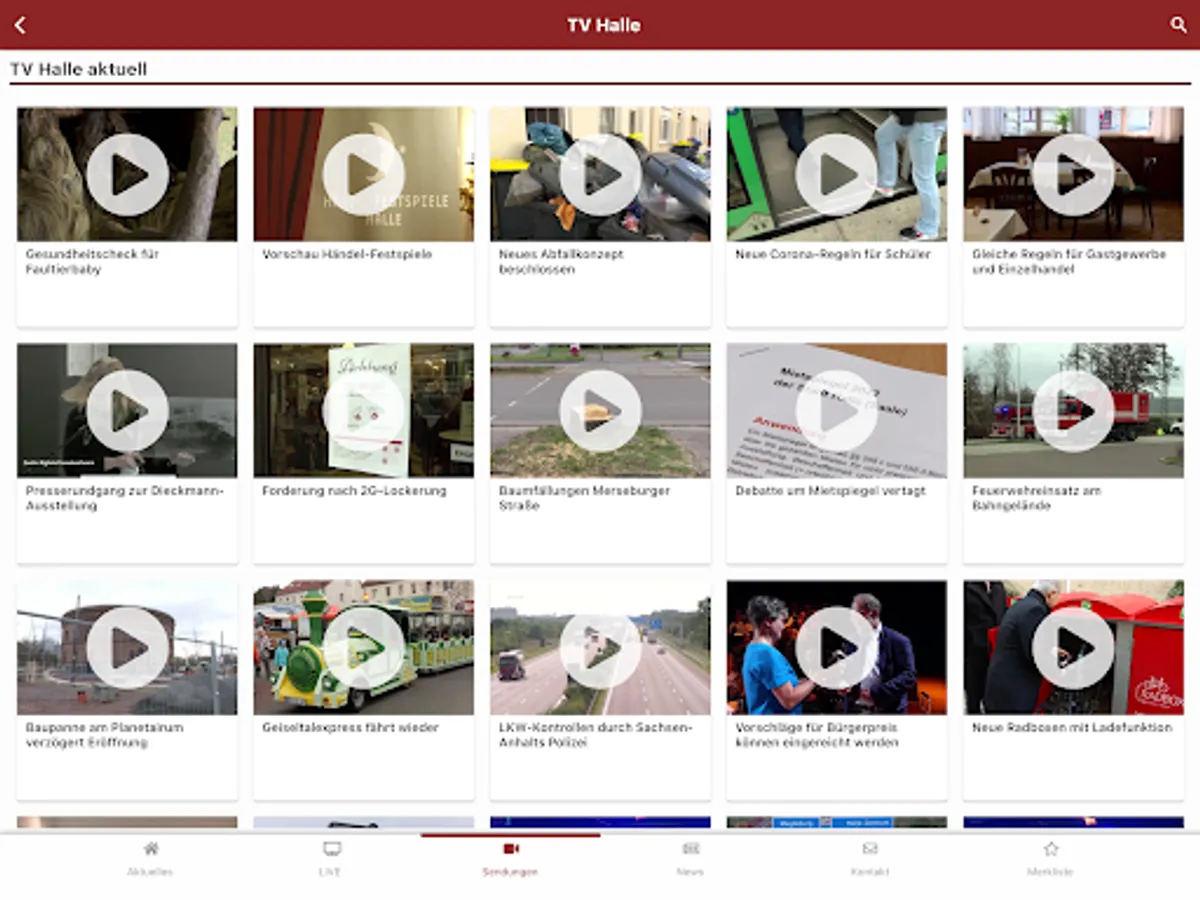Screen dimensions: 1200x900
Task: Play Geiseltalexpress fährt wieder video
Action: [x=364, y=648]
